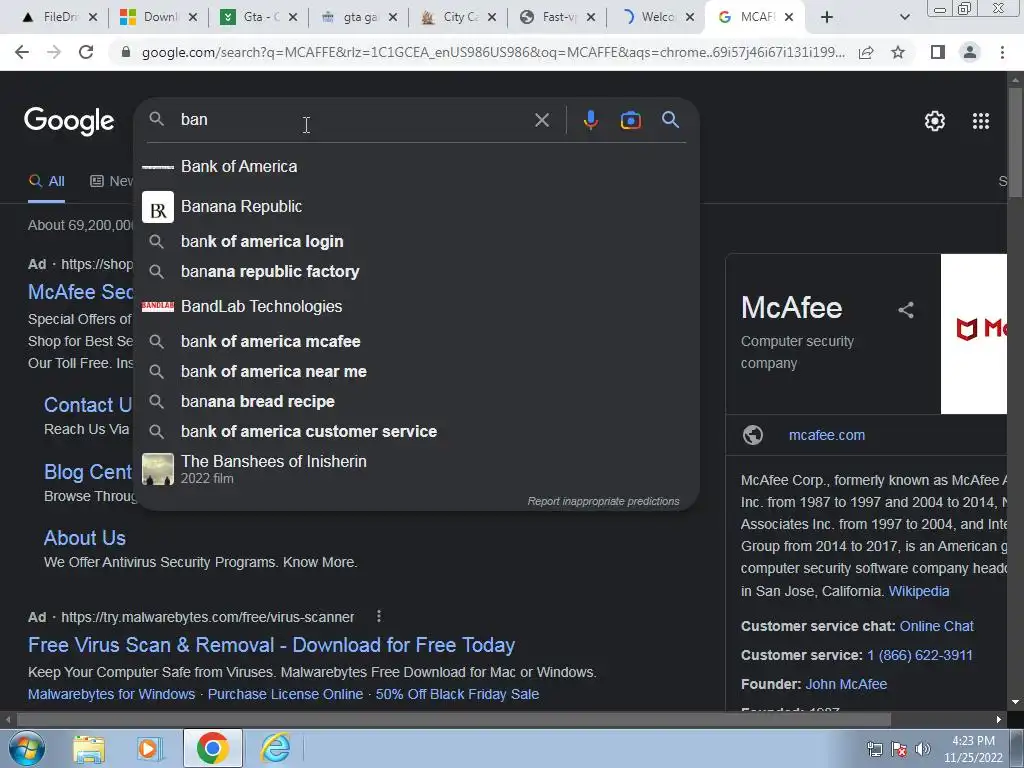Click Report inappropriate predictions
This screenshot has width=1024, height=768.
603,502
